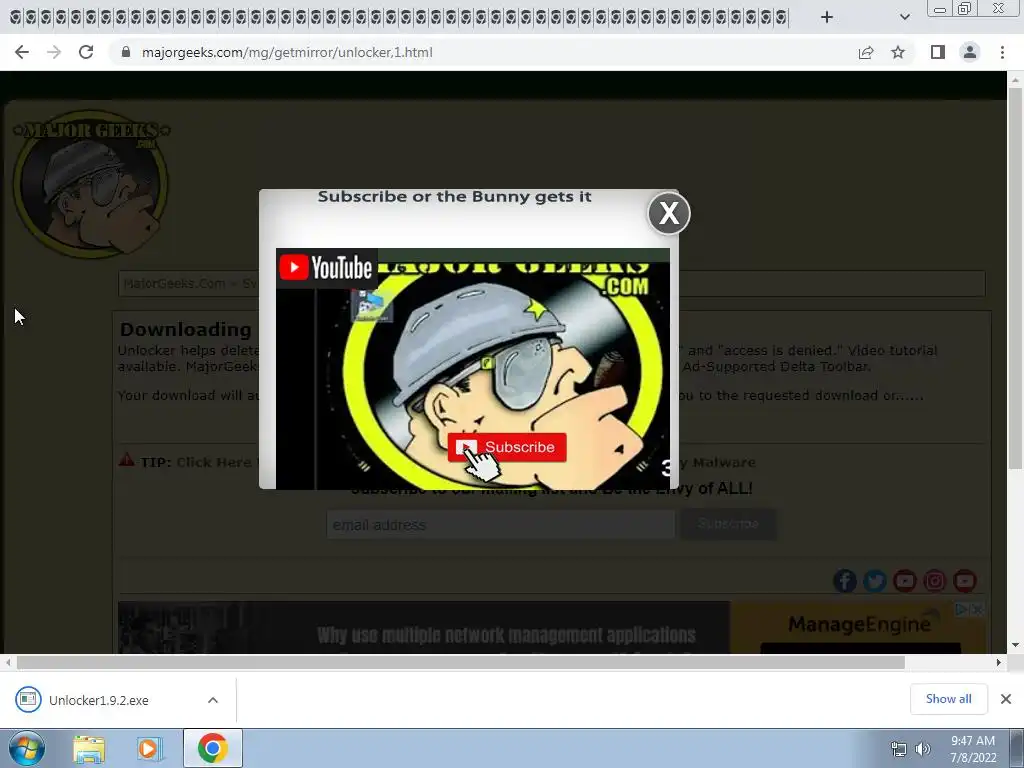The width and height of the screenshot is (1024, 768).
Task: Click the Chrome taskbar icon
Action: pos(212,748)
